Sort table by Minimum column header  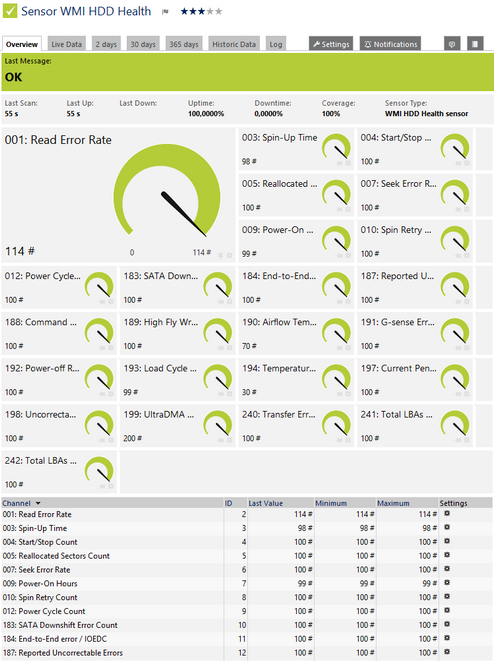(x=331, y=503)
